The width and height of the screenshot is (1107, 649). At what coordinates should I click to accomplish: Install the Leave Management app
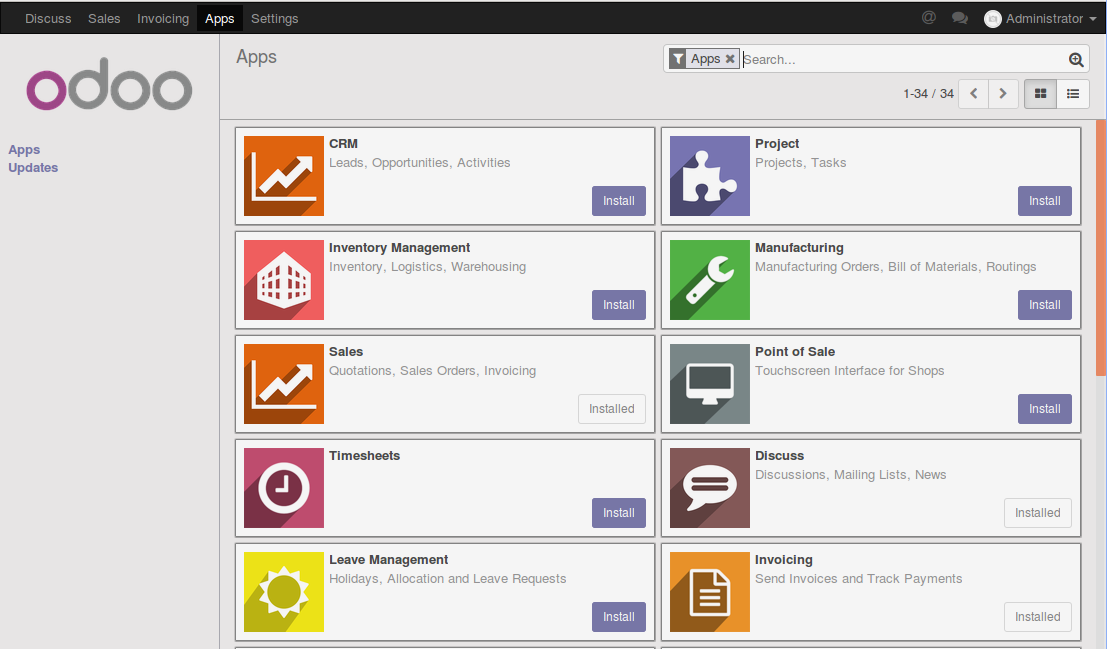618,617
